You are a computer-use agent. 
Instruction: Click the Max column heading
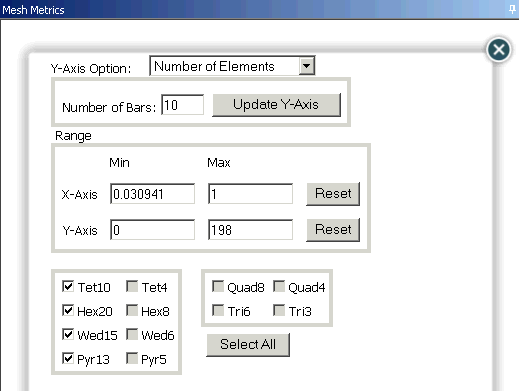click(219, 163)
